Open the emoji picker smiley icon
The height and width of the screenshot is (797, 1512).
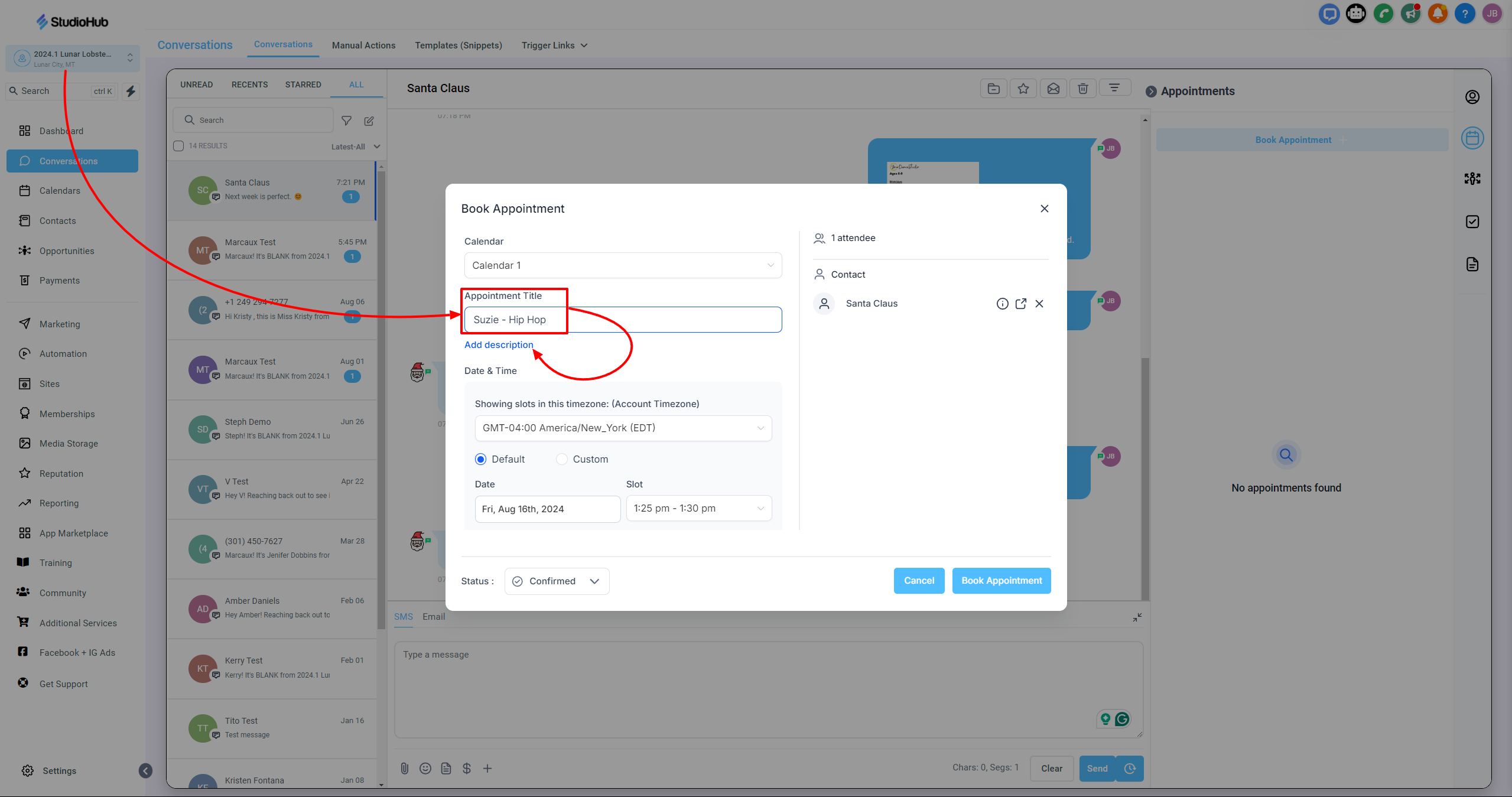pos(425,768)
